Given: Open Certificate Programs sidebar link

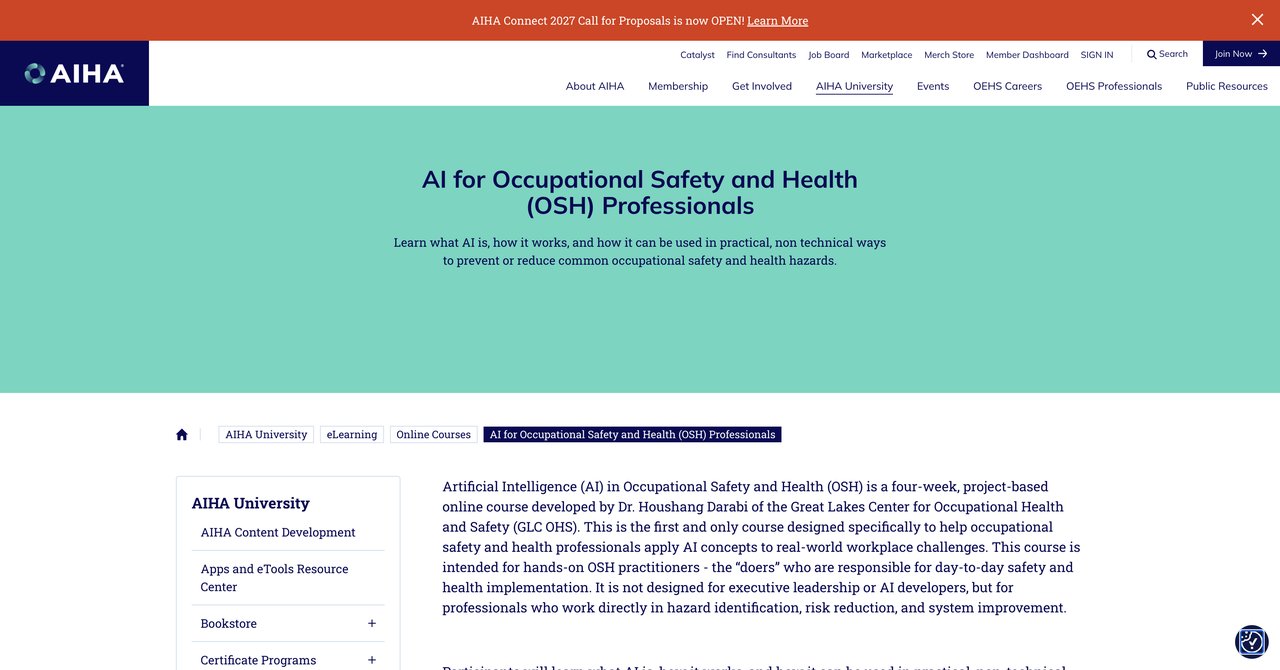Looking at the screenshot, I should coord(258,660).
